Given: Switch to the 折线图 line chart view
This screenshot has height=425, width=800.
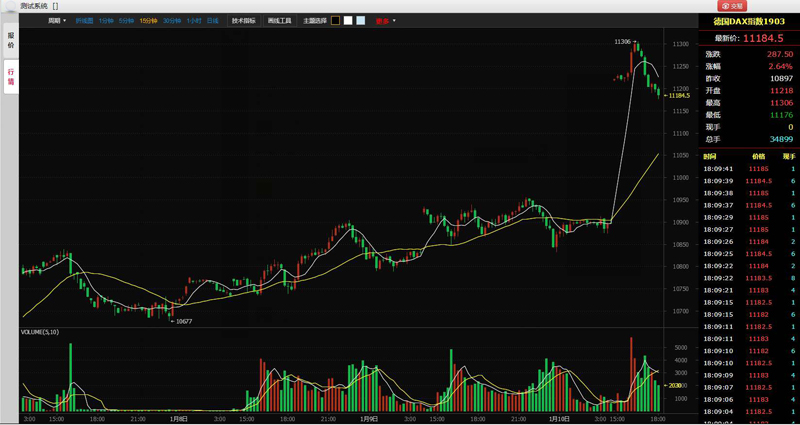Looking at the screenshot, I should pos(85,21).
